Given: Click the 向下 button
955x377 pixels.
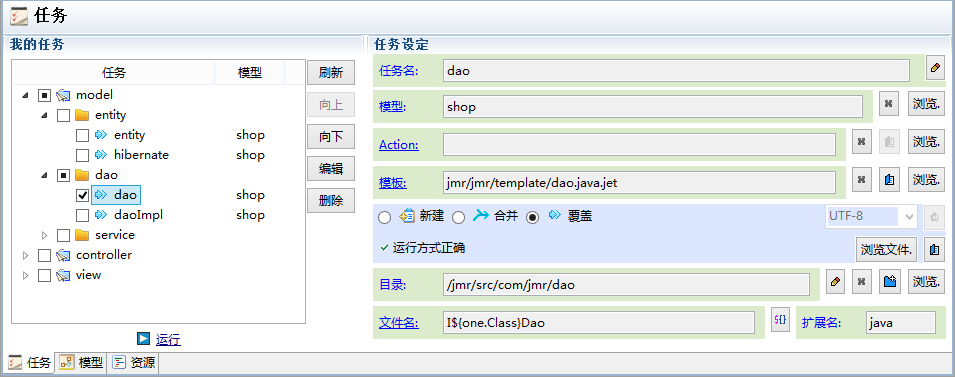Looking at the screenshot, I should coord(331,136).
